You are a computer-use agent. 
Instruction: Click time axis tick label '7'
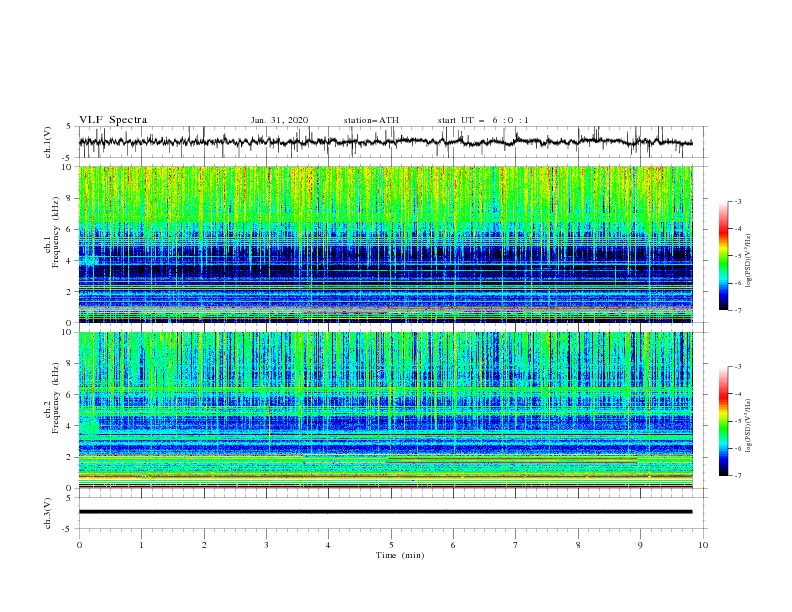[x=516, y=545]
